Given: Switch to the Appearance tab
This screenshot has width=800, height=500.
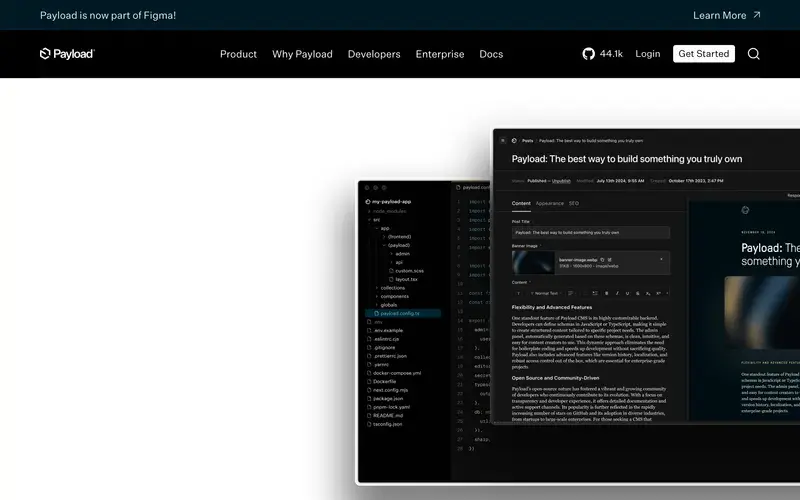Looking at the screenshot, I should tap(549, 203).
